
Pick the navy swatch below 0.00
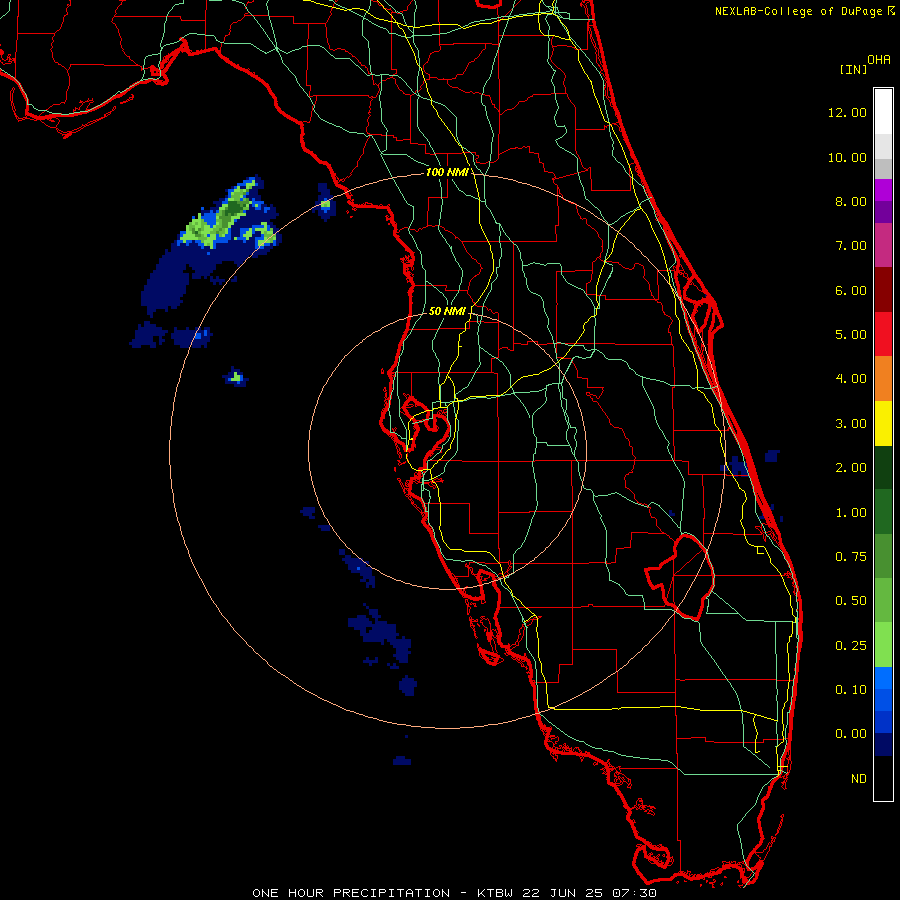click(x=883, y=744)
